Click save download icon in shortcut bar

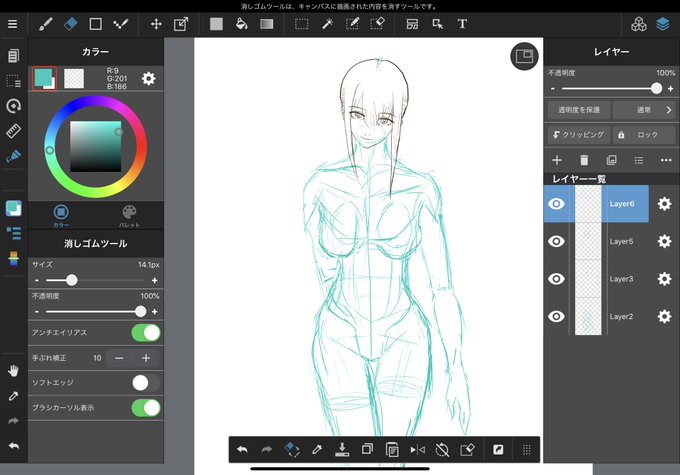click(342, 450)
